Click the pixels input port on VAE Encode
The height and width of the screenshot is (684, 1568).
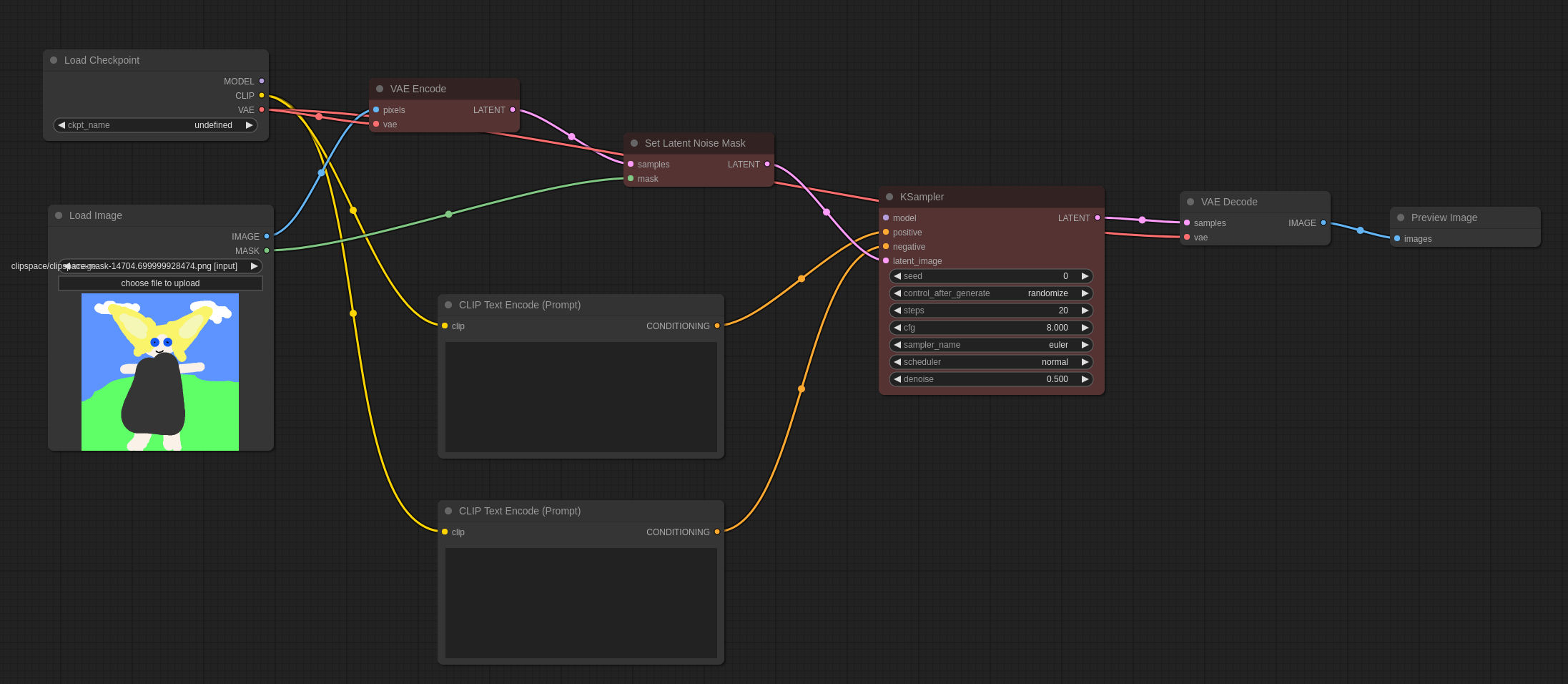coord(376,109)
